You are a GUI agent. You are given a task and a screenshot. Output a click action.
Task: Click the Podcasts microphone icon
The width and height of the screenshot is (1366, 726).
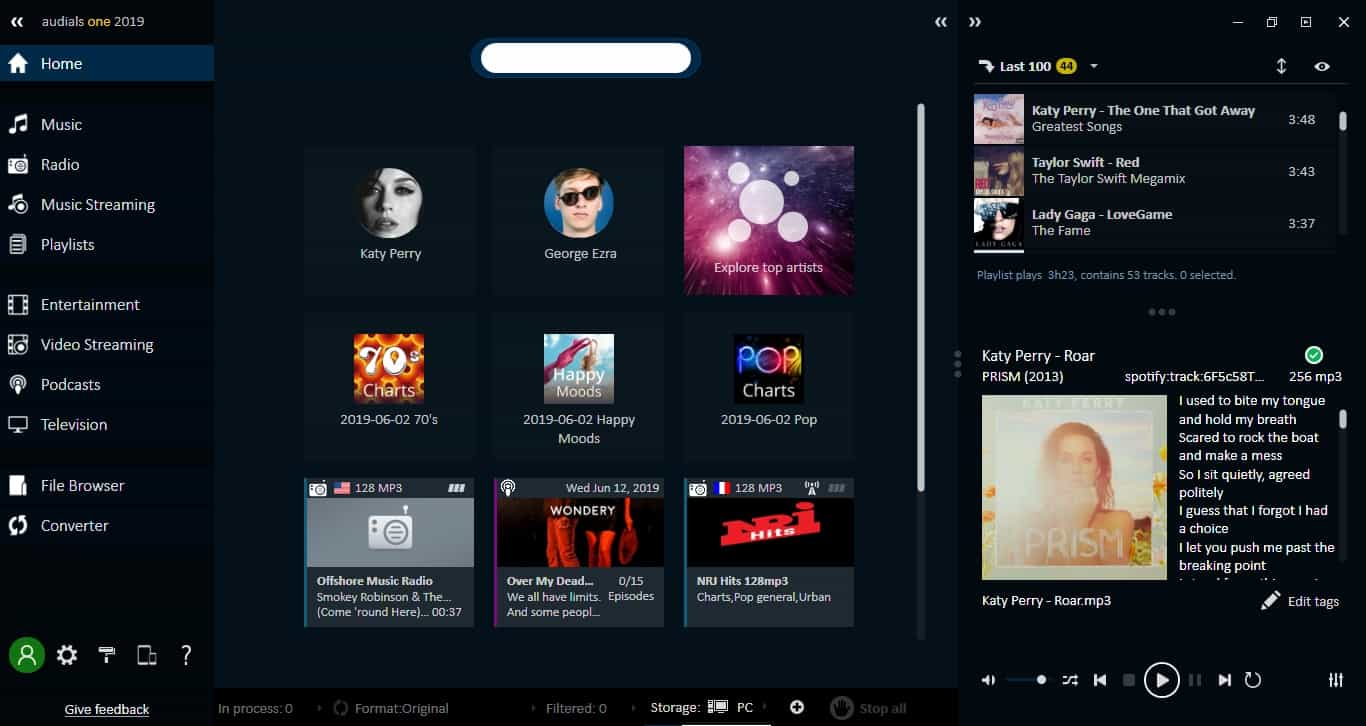click(x=18, y=384)
